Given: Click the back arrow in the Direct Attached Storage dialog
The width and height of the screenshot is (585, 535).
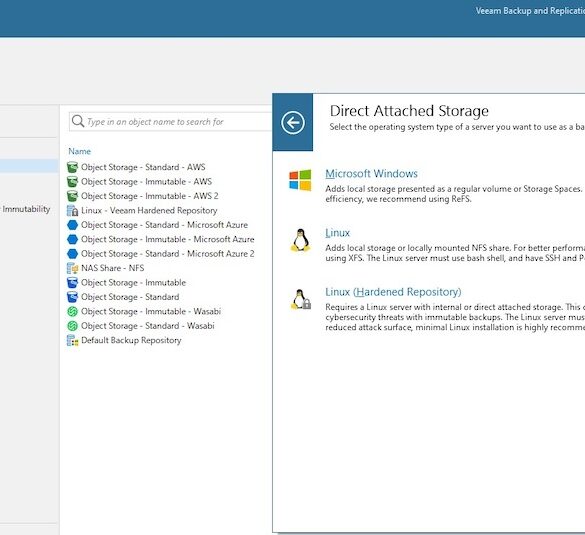Looking at the screenshot, I should click(293, 122).
